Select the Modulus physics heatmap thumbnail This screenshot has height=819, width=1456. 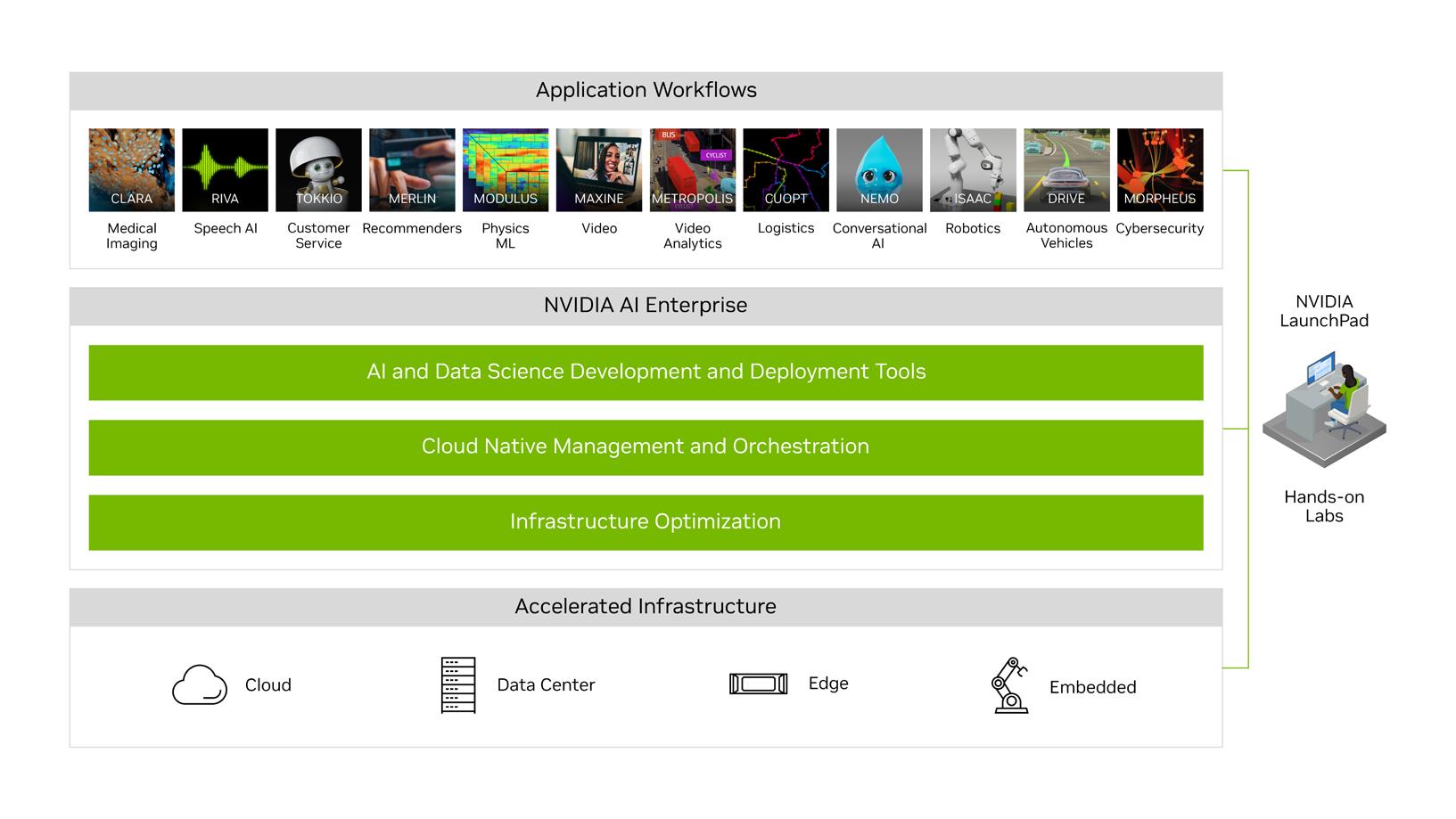coord(506,170)
